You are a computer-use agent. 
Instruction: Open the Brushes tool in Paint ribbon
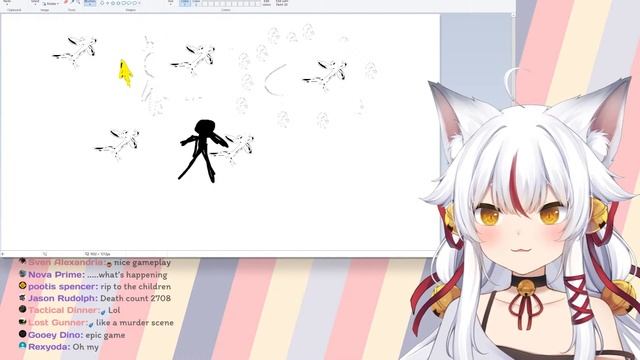click(x=90, y=2)
